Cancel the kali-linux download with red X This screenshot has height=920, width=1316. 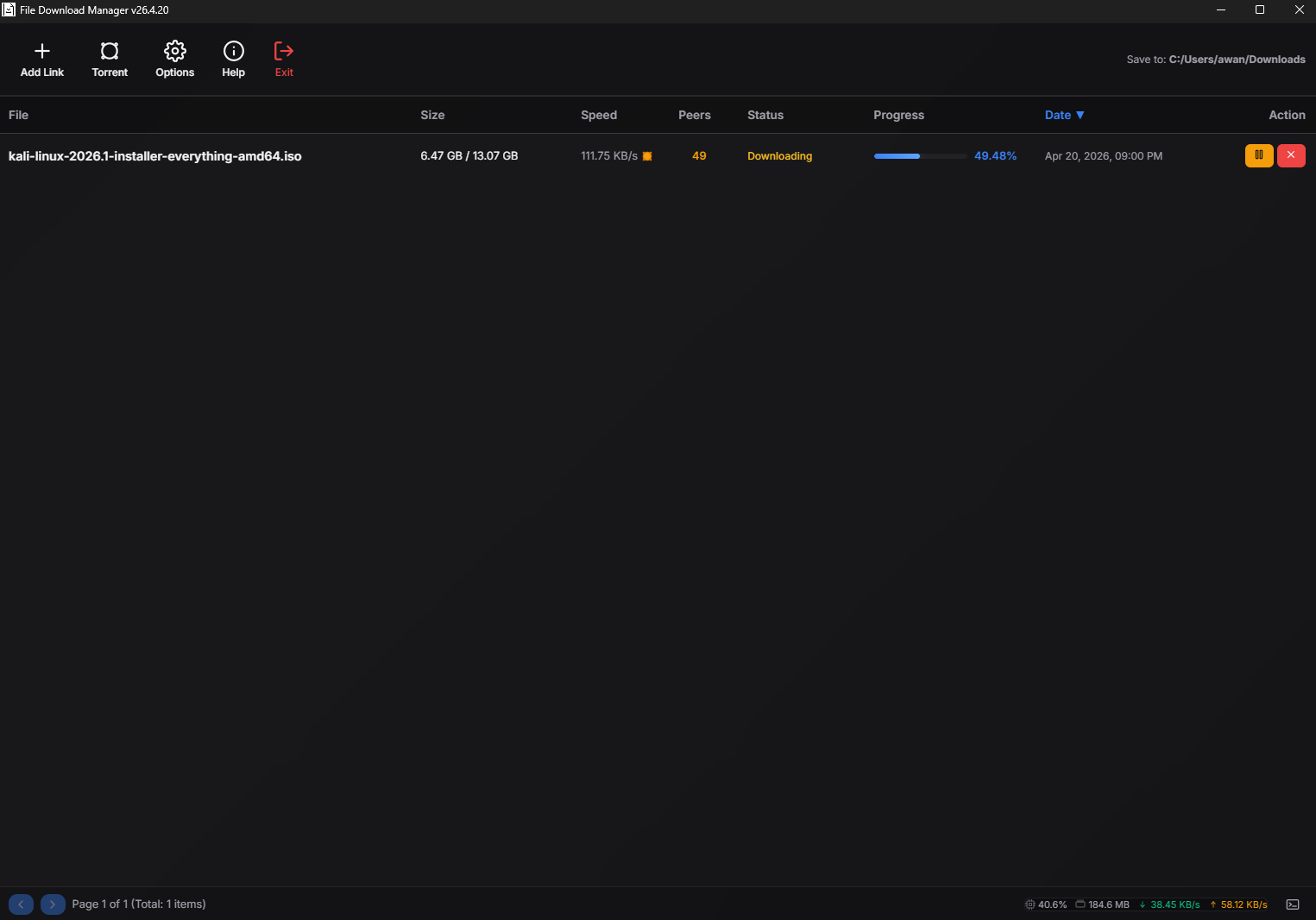tap(1291, 155)
